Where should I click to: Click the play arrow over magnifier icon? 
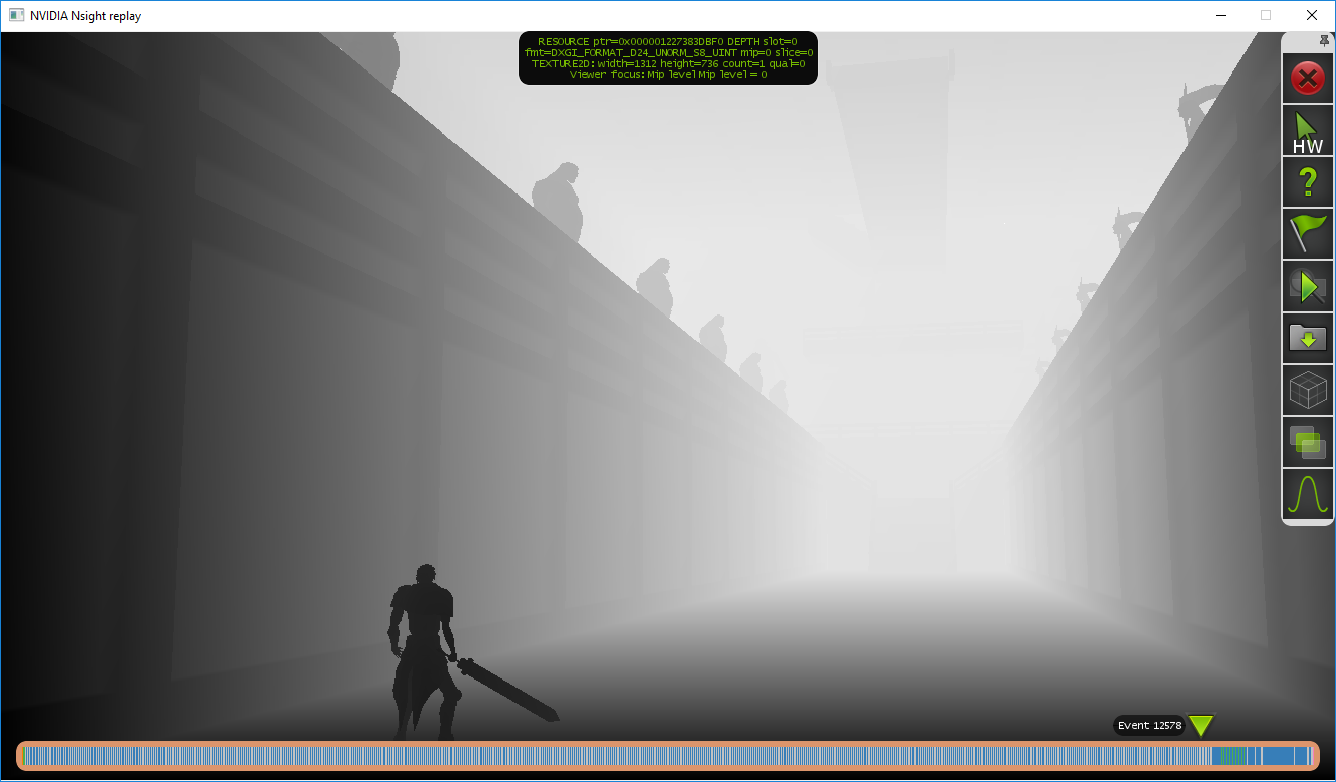click(1308, 287)
